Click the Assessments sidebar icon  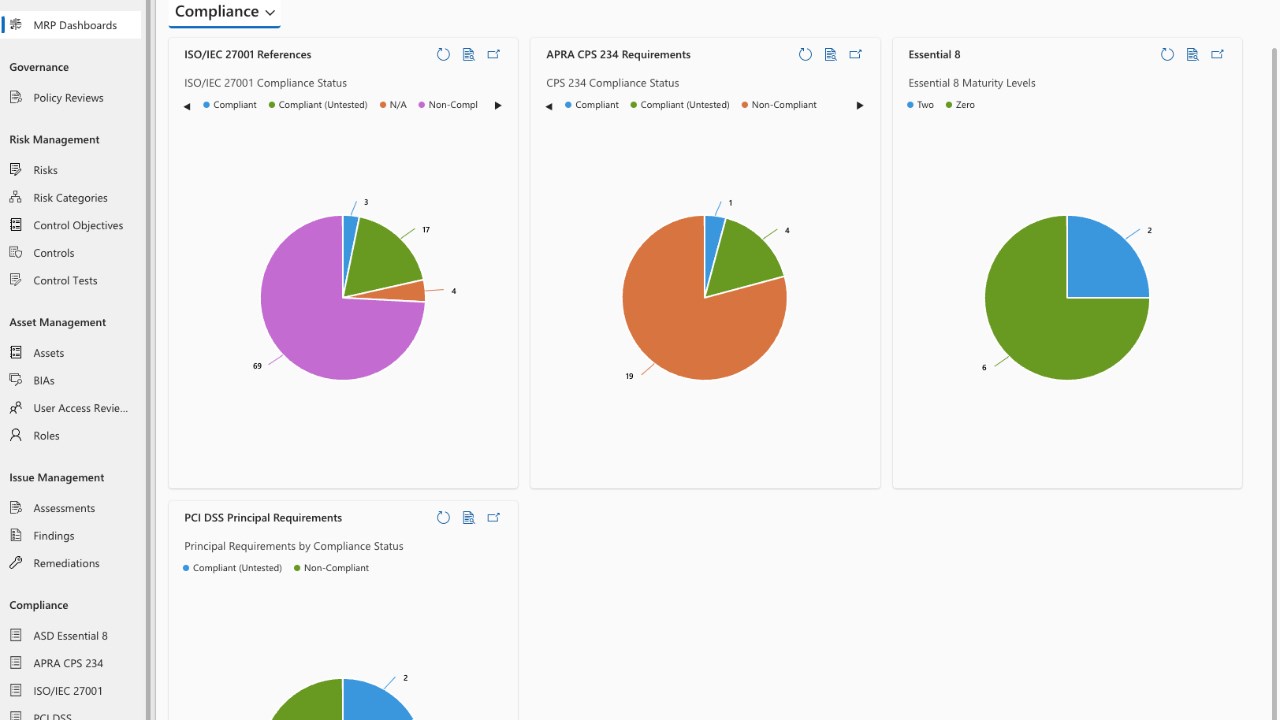[16, 508]
